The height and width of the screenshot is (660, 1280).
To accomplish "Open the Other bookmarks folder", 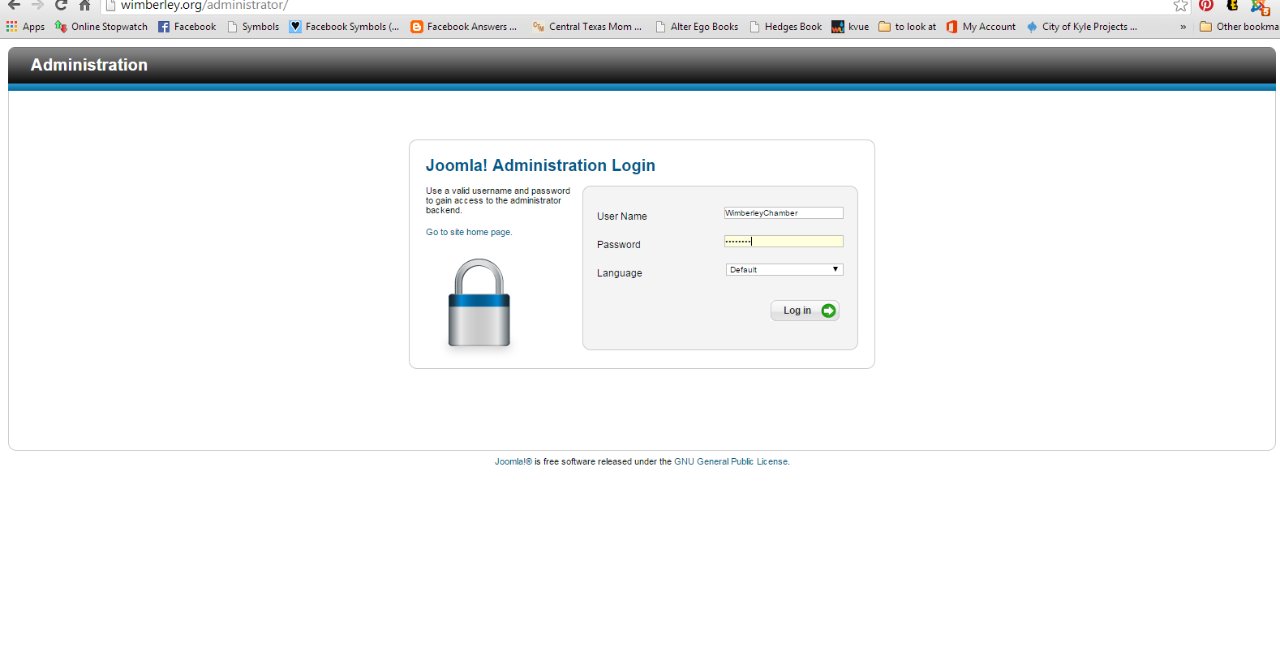I will pos(1238,27).
